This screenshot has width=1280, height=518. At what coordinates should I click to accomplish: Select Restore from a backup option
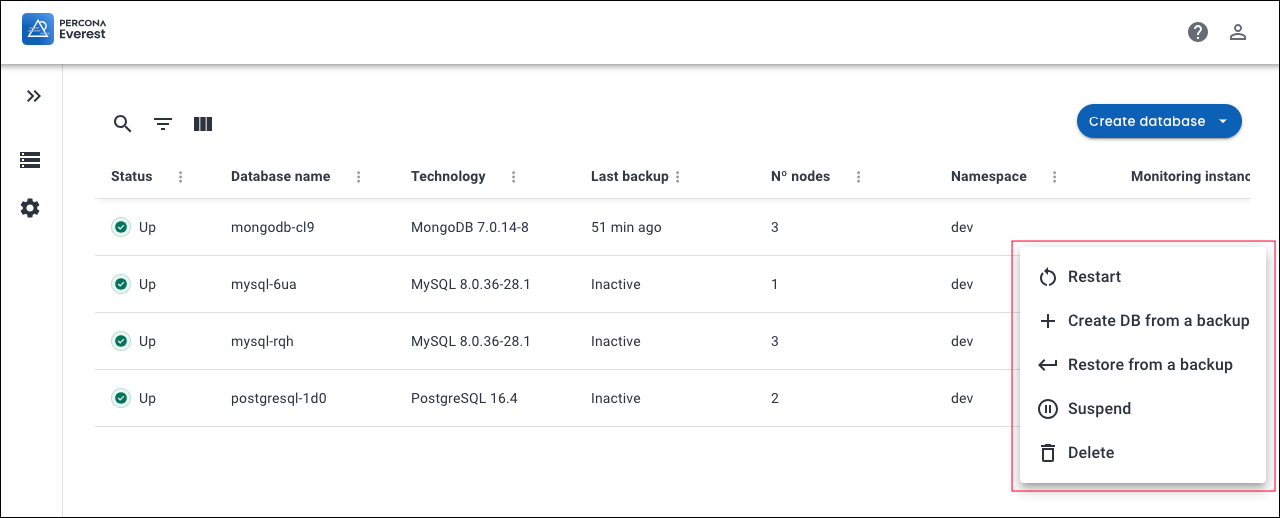coord(1150,365)
